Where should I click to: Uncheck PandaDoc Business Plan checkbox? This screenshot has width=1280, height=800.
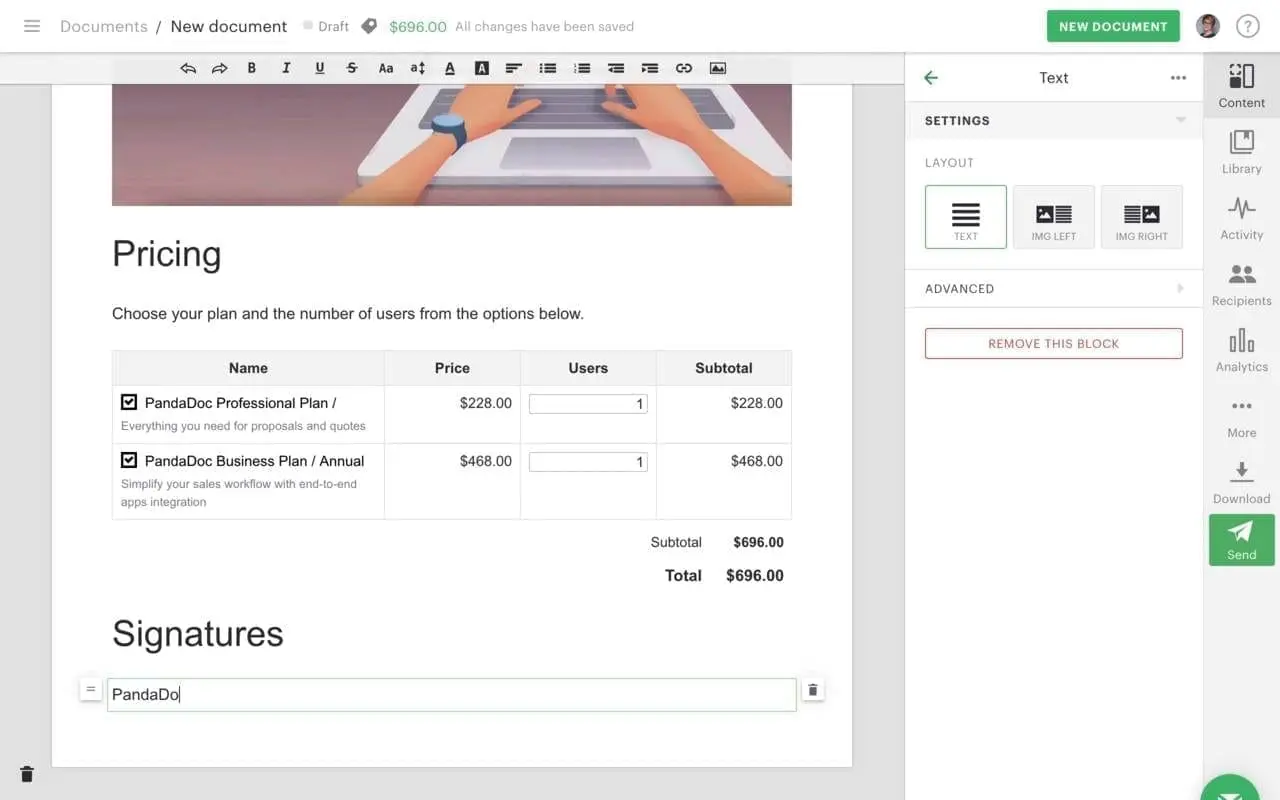[x=129, y=460]
